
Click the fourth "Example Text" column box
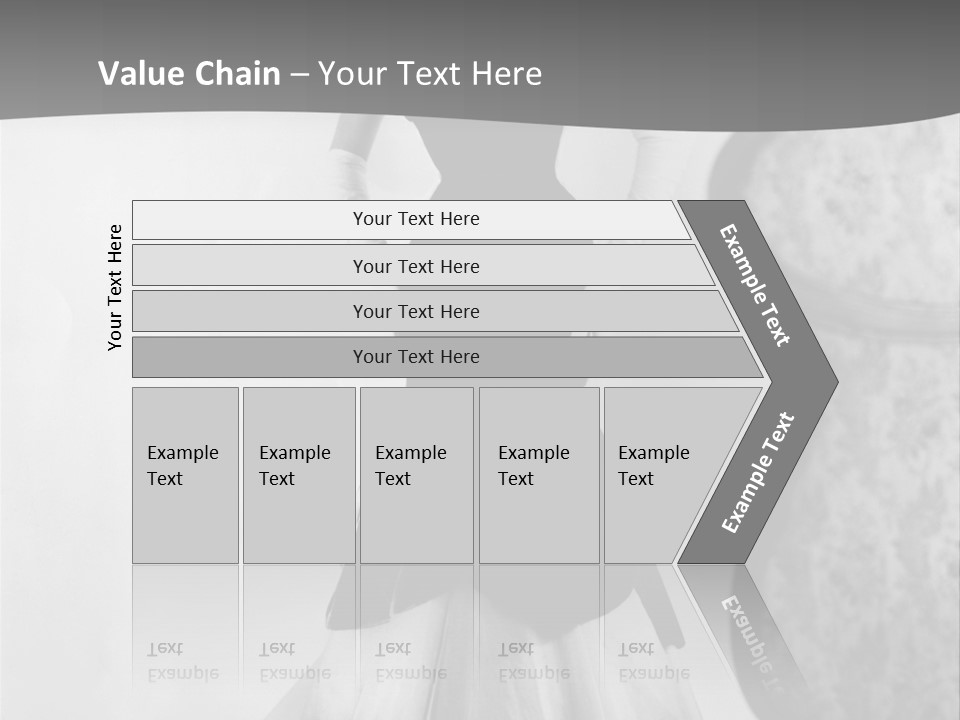coord(539,475)
